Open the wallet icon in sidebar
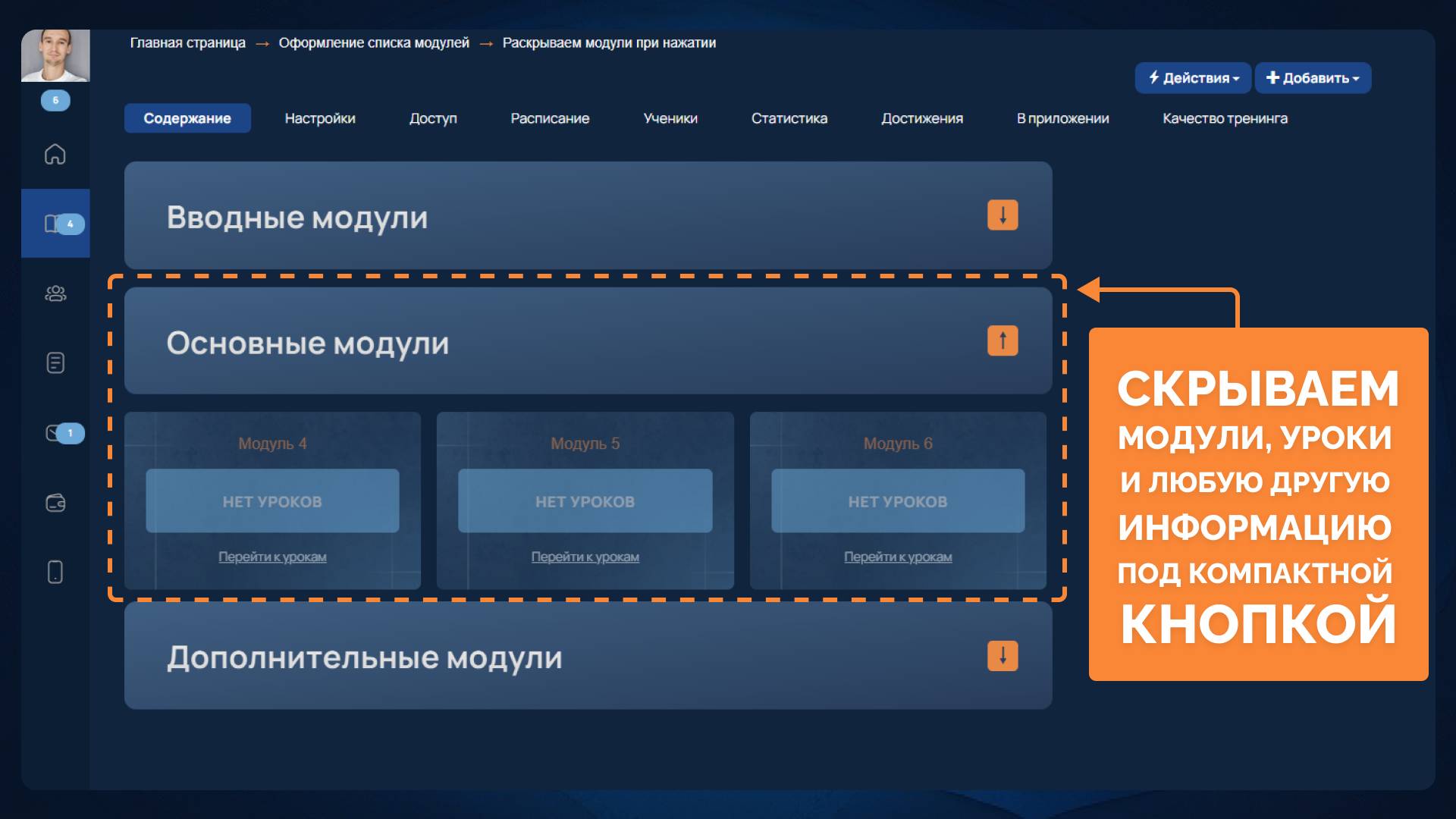 point(55,503)
